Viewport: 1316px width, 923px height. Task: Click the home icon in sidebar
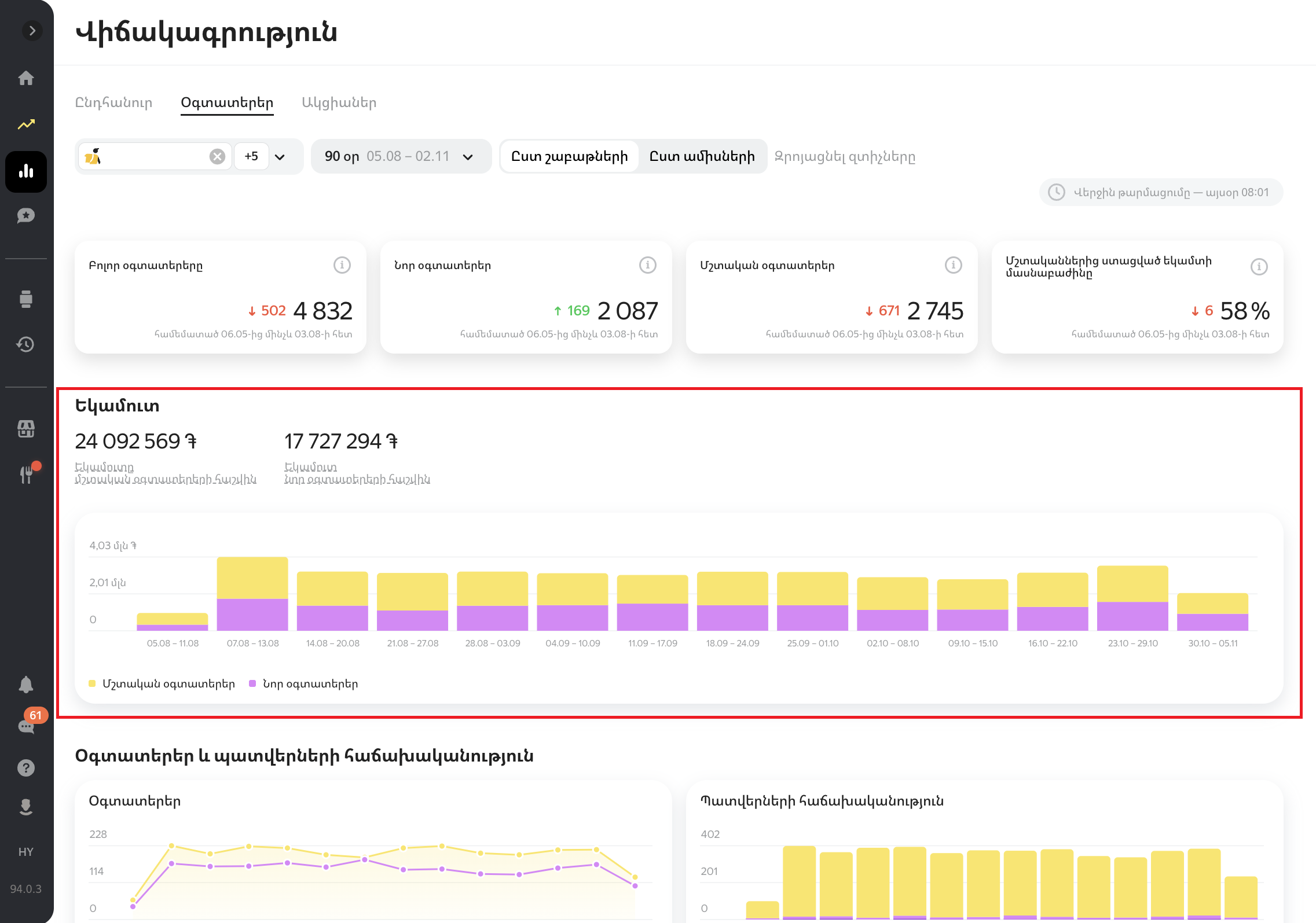(26, 78)
